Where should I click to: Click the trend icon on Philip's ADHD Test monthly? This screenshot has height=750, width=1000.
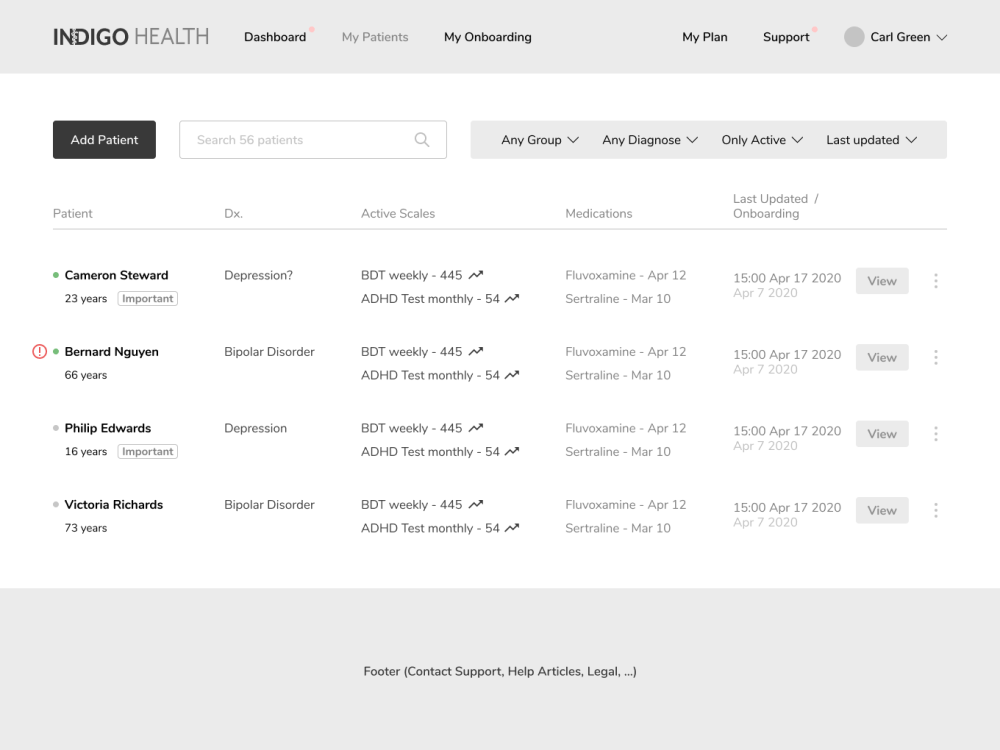click(511, 451)
